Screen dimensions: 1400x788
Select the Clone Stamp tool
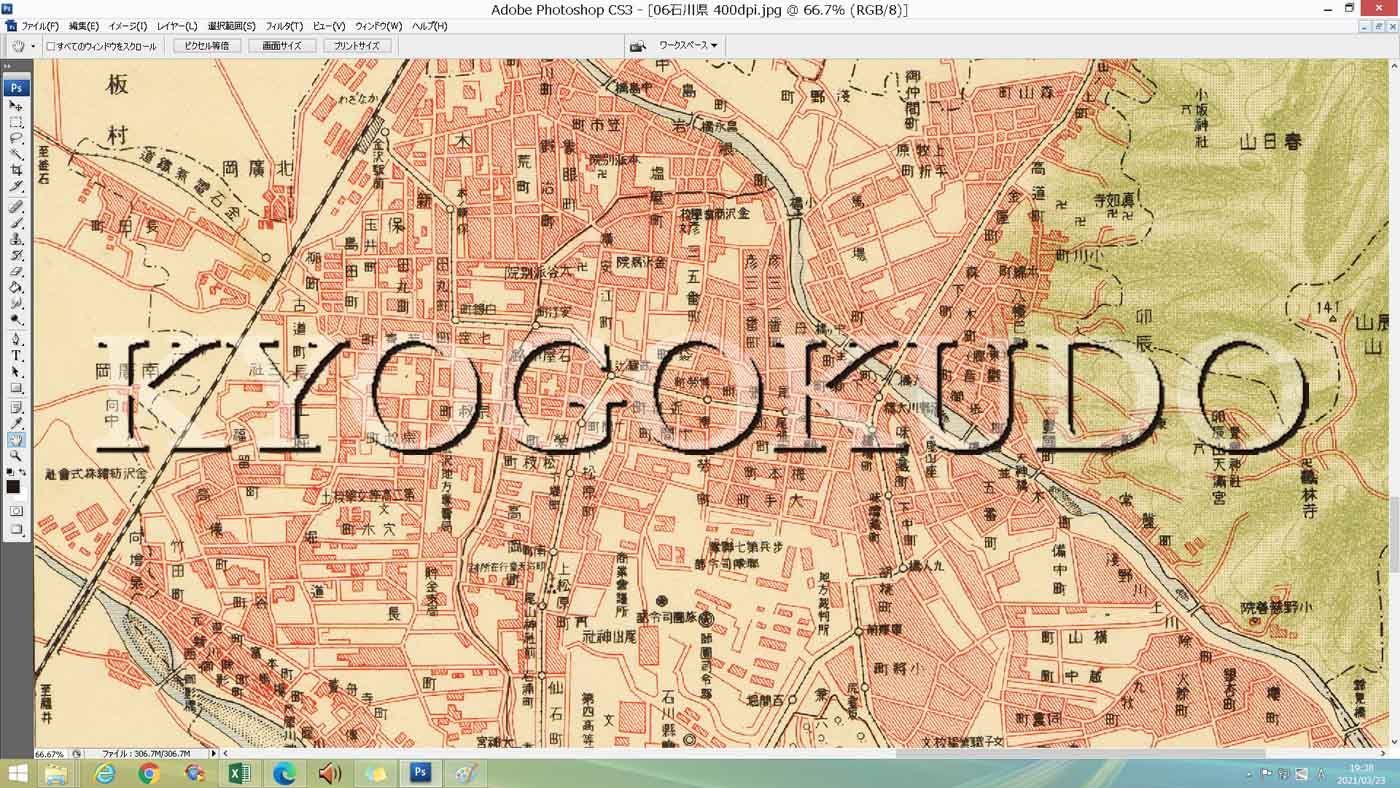point(16,238)
